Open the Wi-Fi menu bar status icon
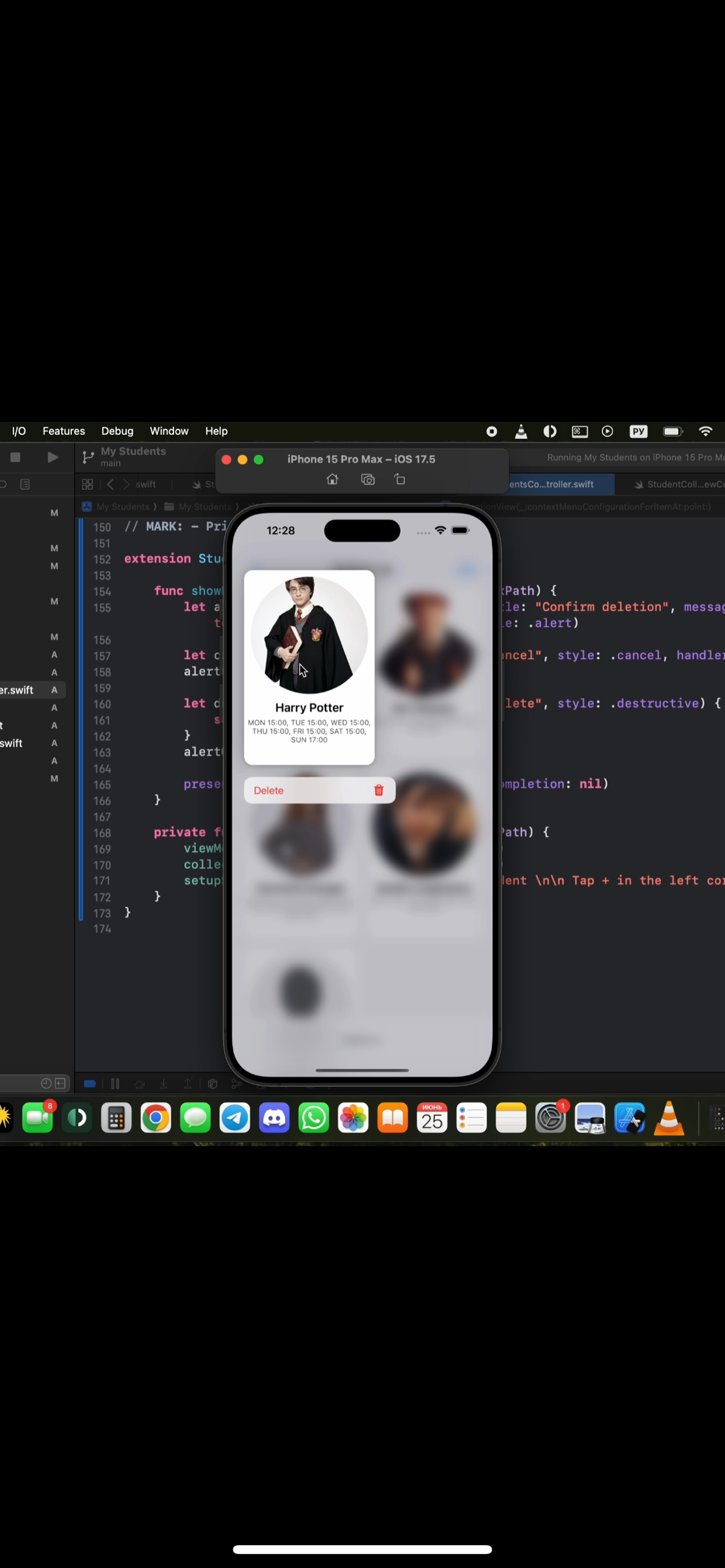The image size is (725, 1568). 706,431
